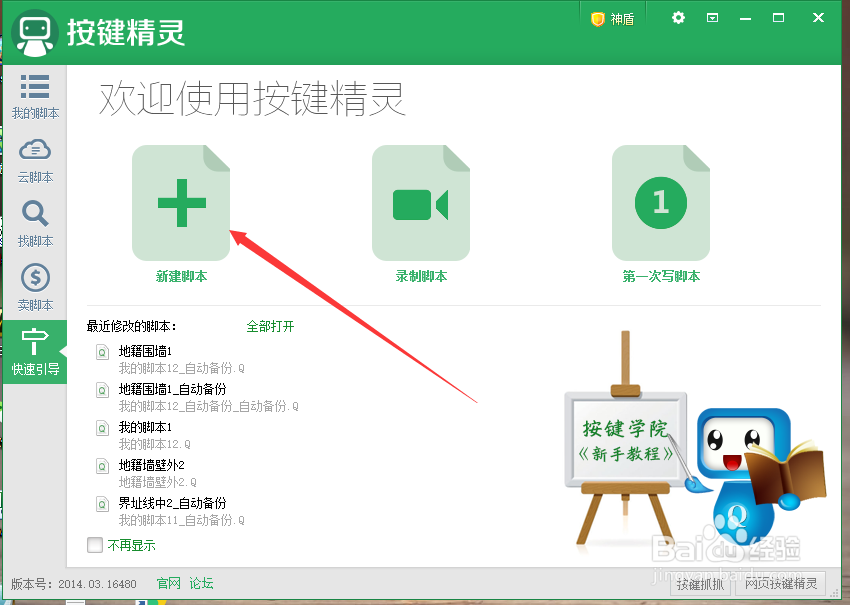The width and height of the screenshot is (850, 605).
Task: Click file path 我的脚本12_自动备份.Q
Action: (x=182, y=369)
